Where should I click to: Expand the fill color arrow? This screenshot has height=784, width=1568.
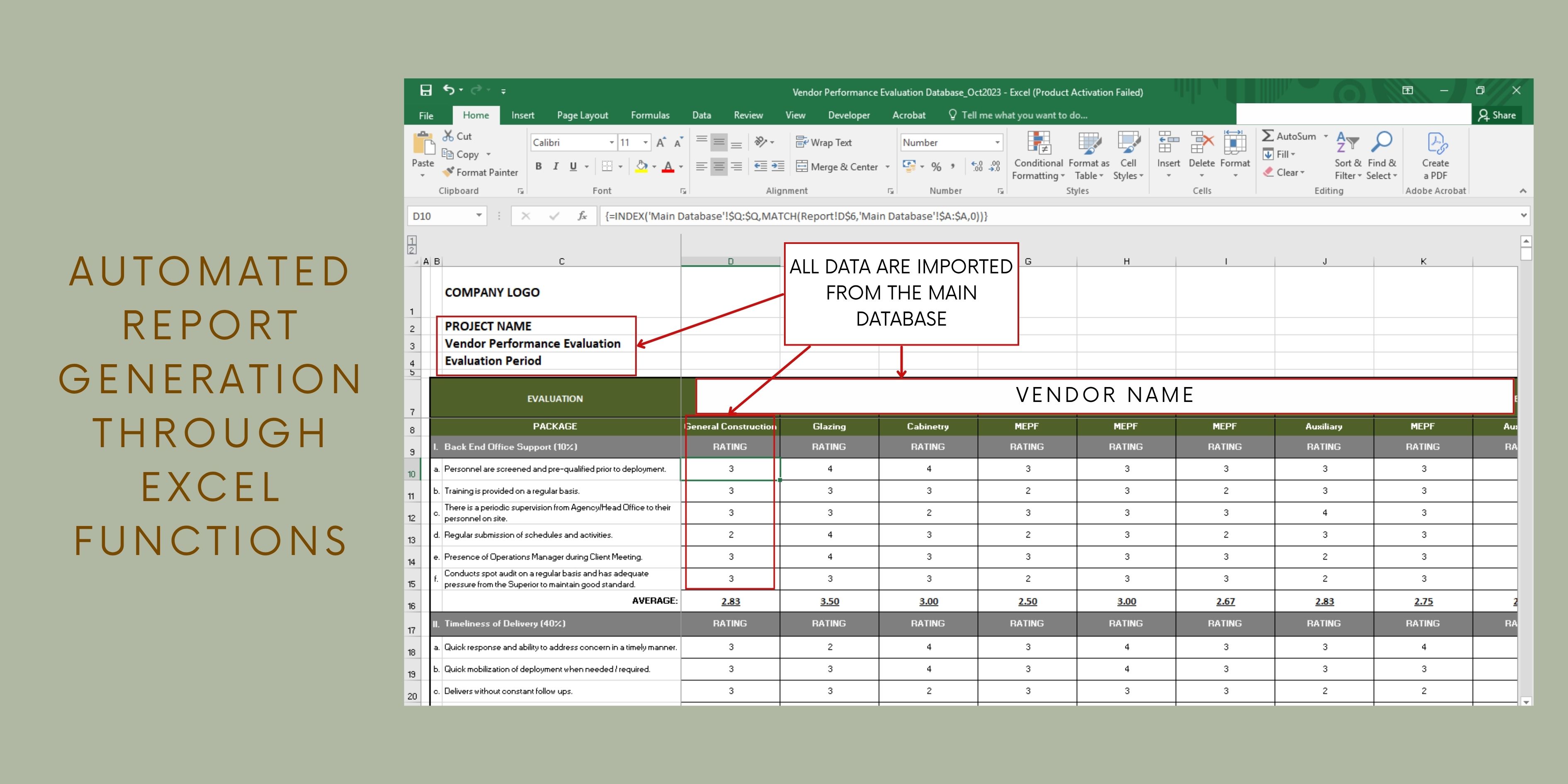(654, 166)
